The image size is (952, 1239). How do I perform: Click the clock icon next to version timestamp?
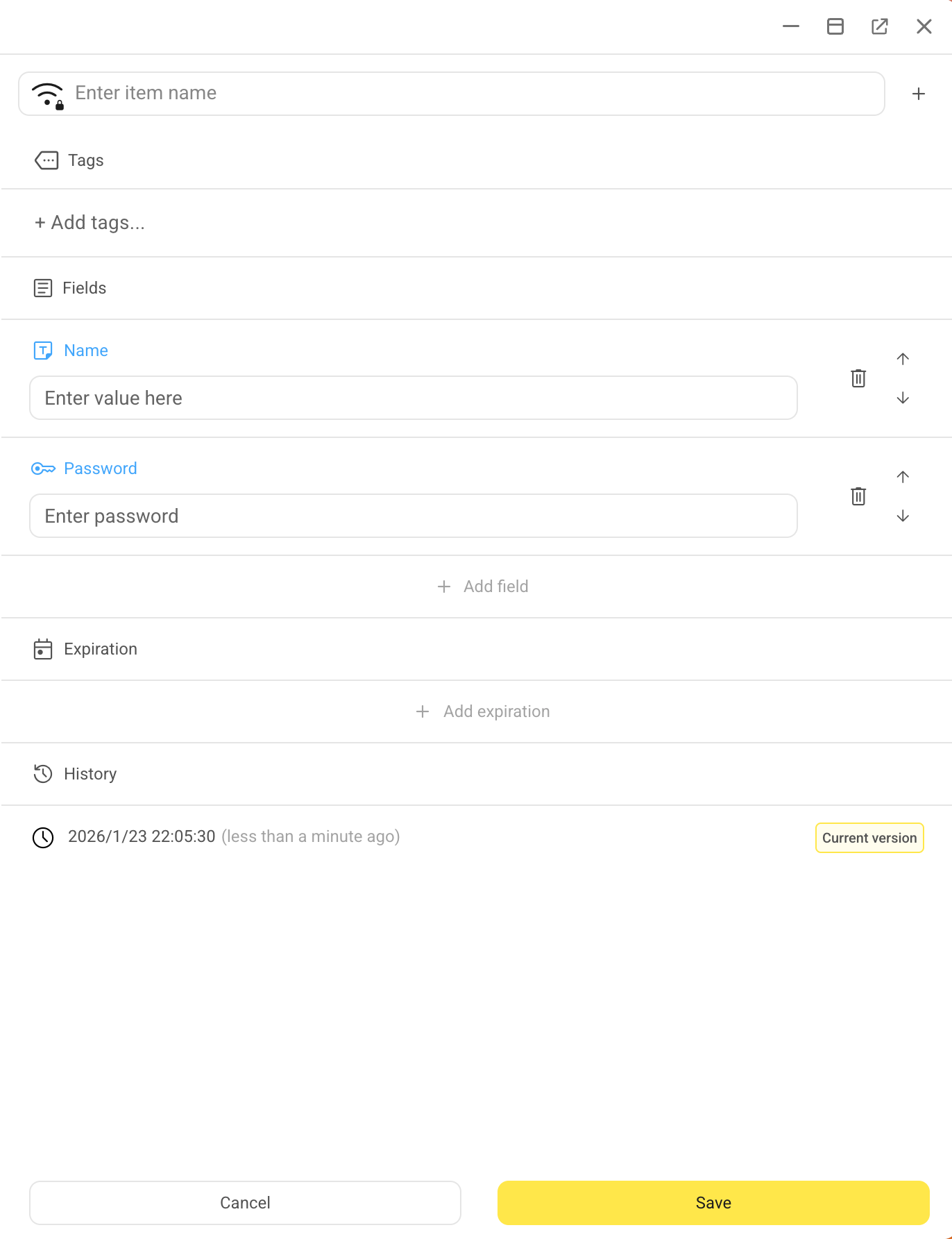(x=43, y=837)
